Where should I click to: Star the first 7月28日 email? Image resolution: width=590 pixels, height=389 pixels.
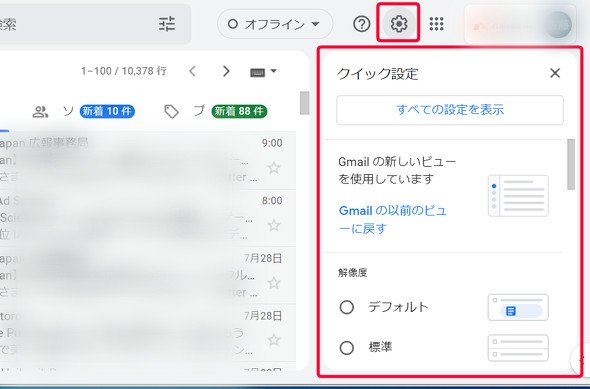coord(274,283)
